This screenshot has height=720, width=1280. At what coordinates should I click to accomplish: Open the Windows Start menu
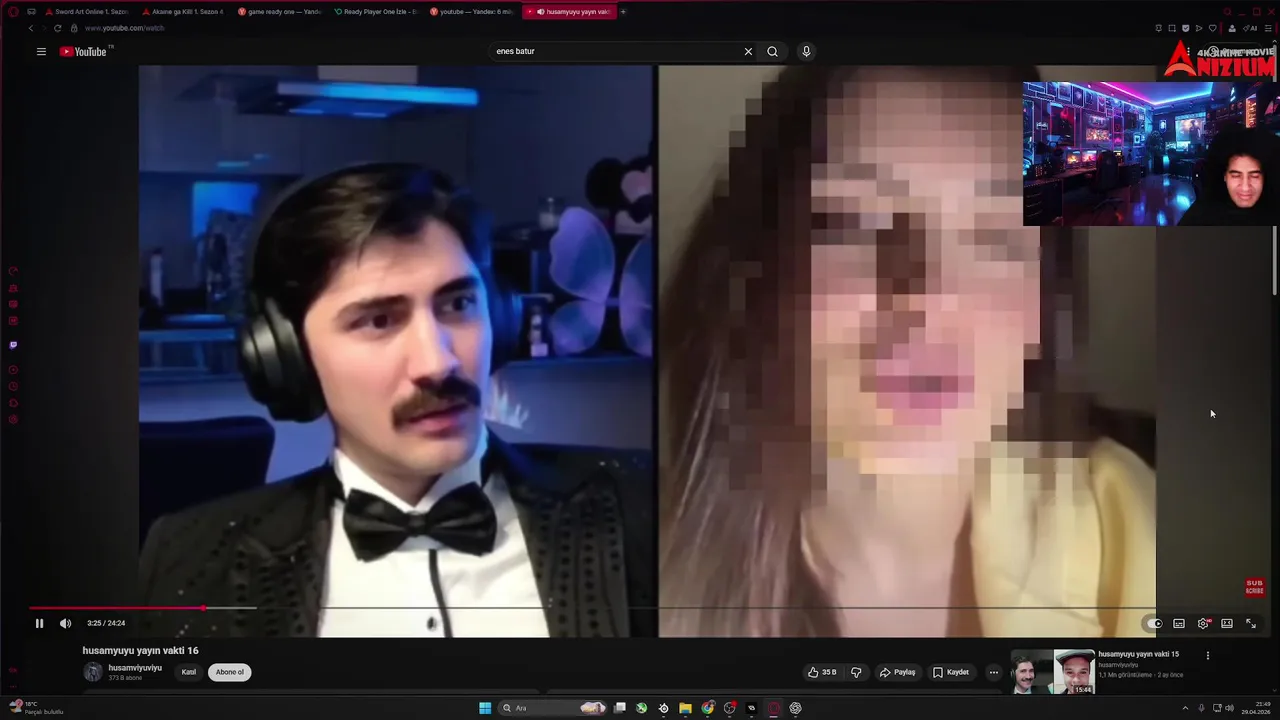[485, 708]
